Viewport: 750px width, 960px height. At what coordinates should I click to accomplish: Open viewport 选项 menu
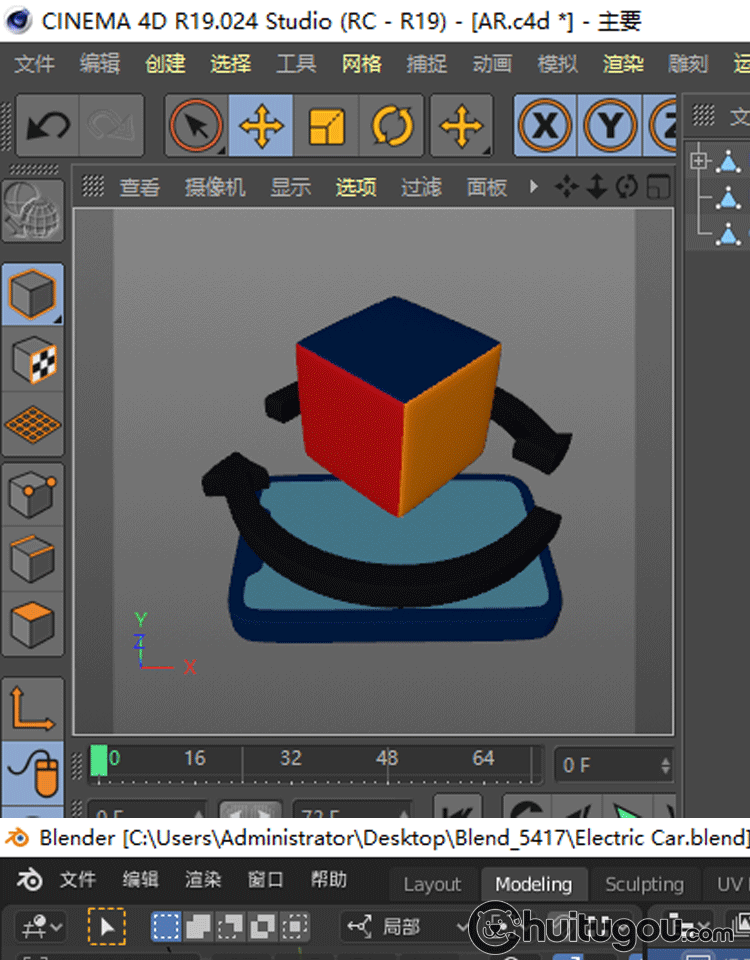coord(356,187)
